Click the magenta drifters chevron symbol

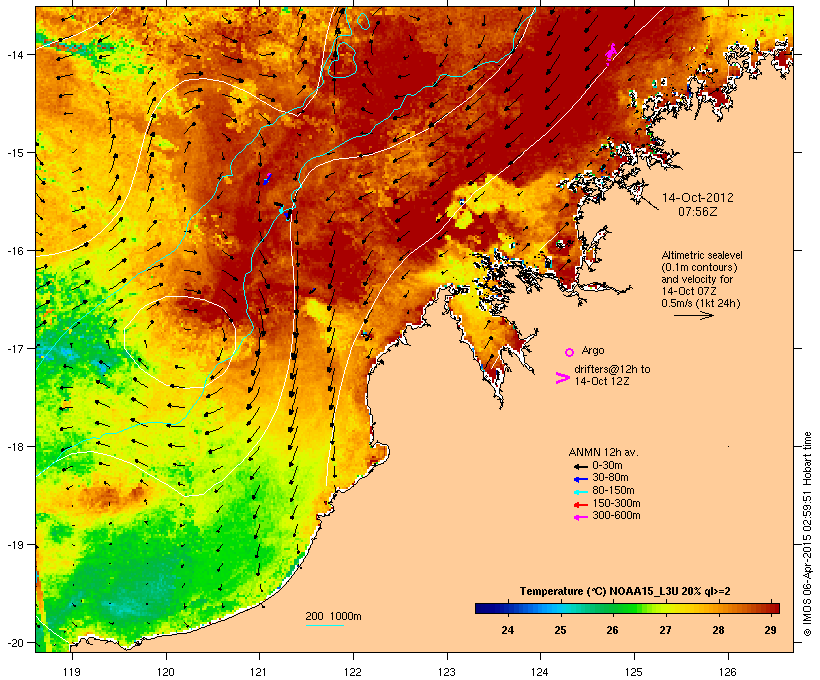click(x=563, y=378)
